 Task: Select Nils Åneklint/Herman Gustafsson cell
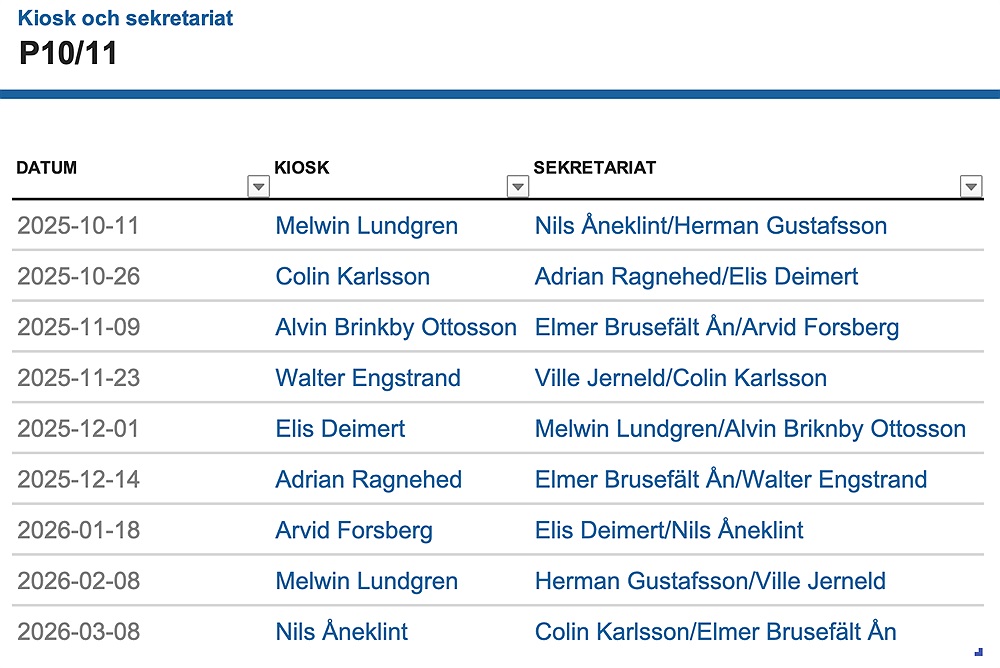coord(710,226)
